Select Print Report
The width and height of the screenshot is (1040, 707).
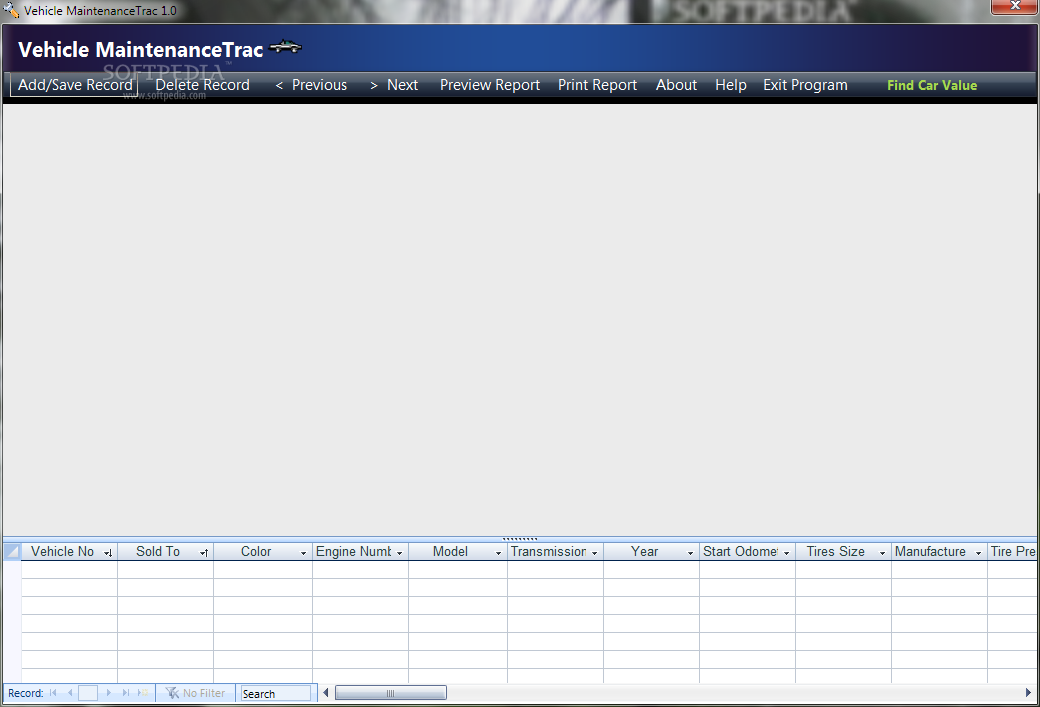(x=597, y=85)
